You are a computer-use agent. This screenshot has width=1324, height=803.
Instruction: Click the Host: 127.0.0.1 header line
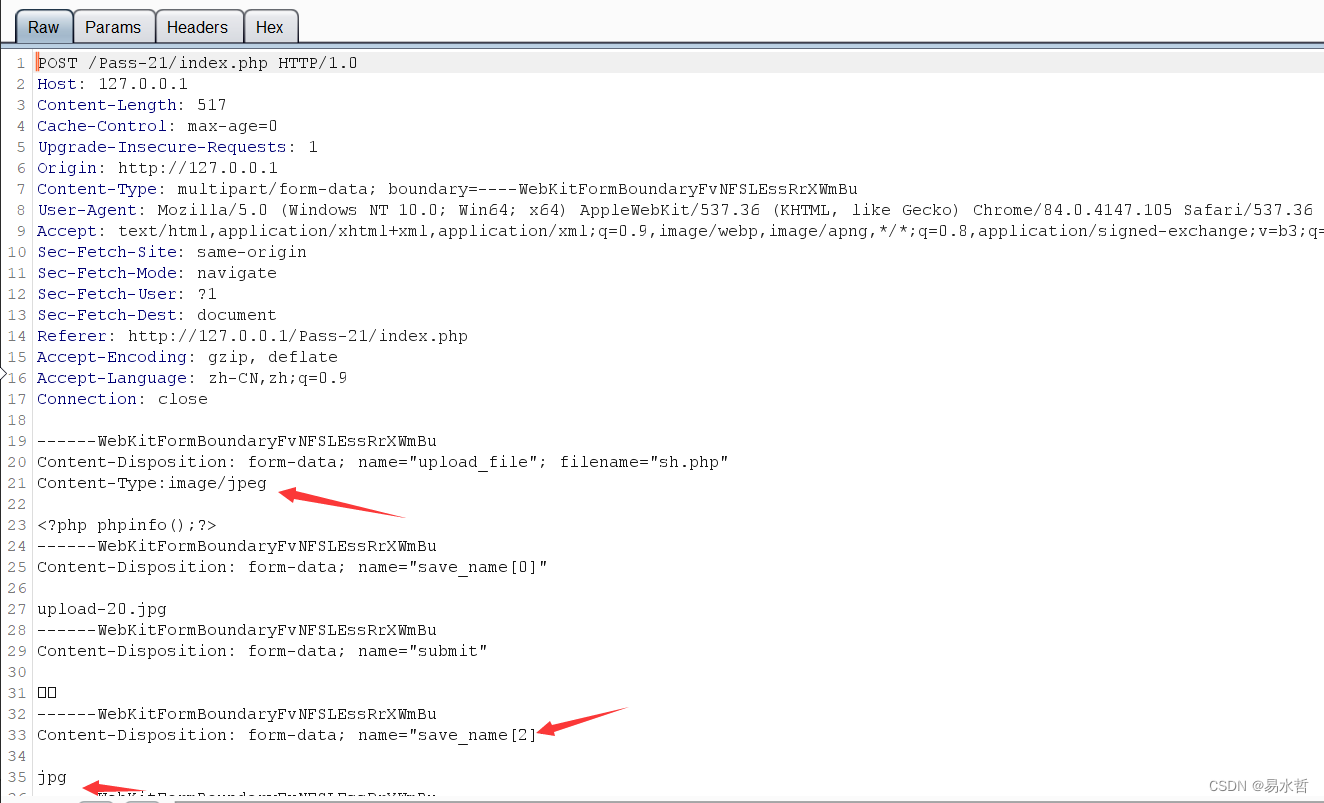112,84
